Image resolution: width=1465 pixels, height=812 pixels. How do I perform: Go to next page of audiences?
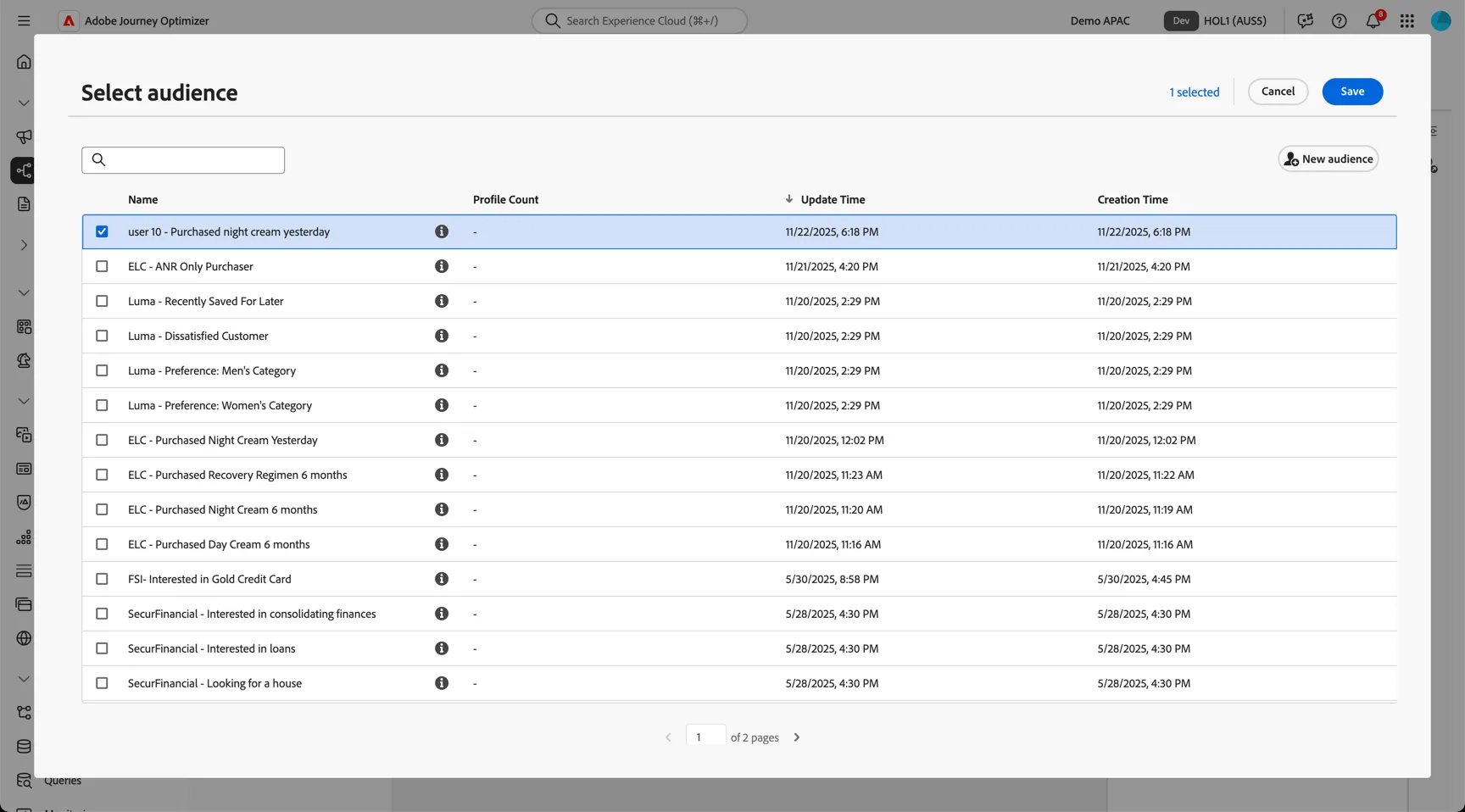[796, 737]
